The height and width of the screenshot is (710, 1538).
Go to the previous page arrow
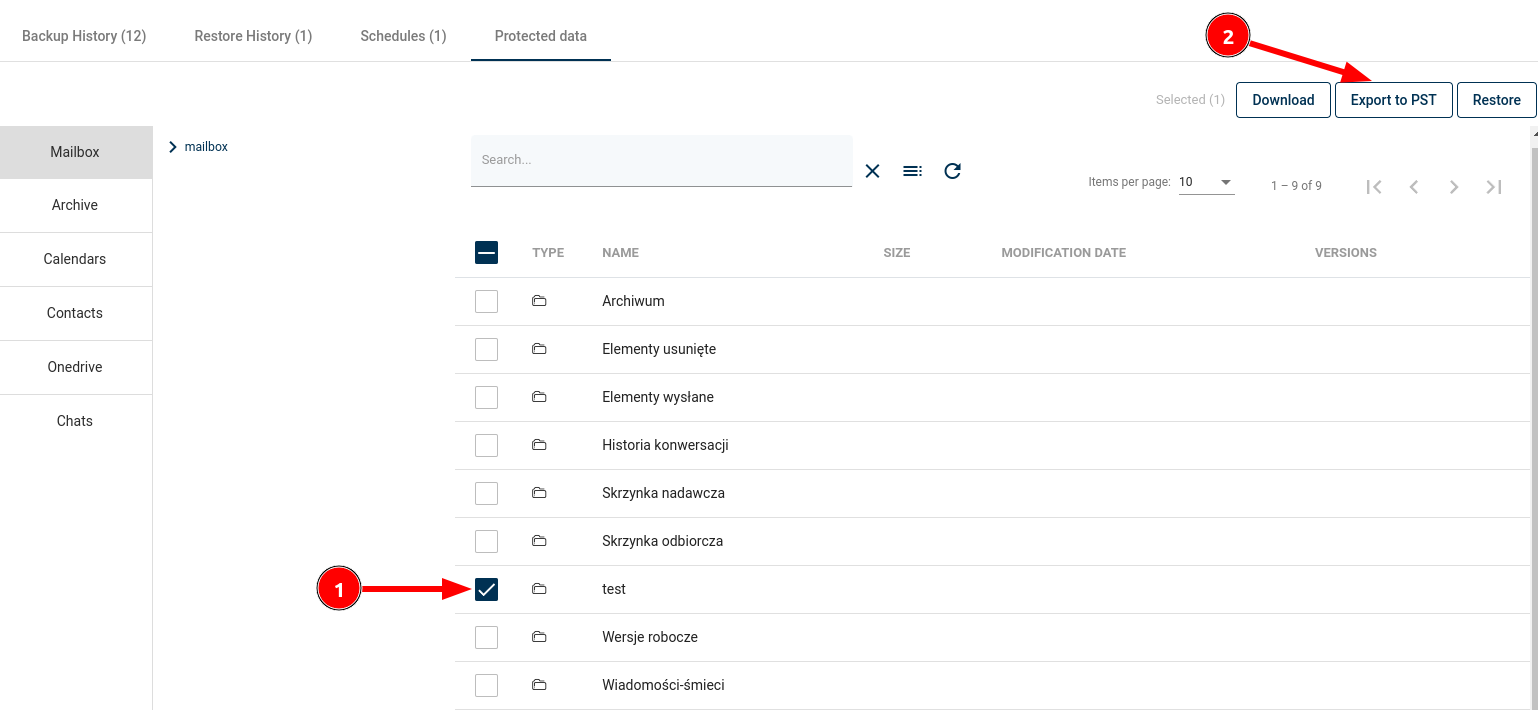click(x=1414, y=187)
